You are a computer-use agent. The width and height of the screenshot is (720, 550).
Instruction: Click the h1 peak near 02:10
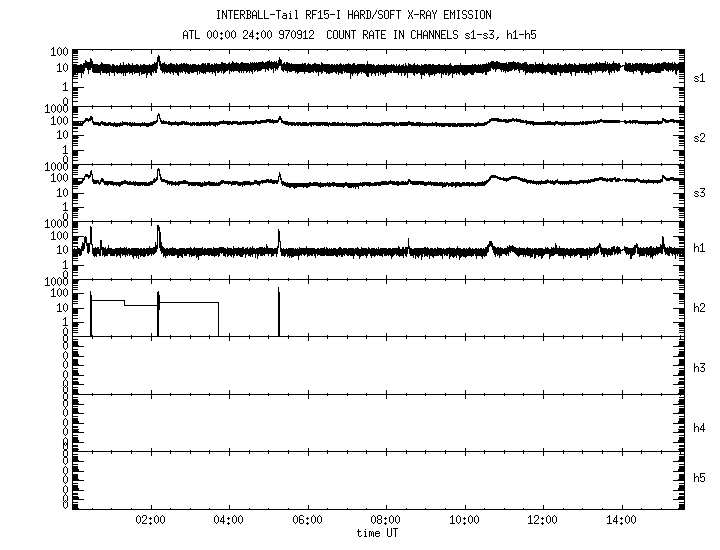point(158,236)
